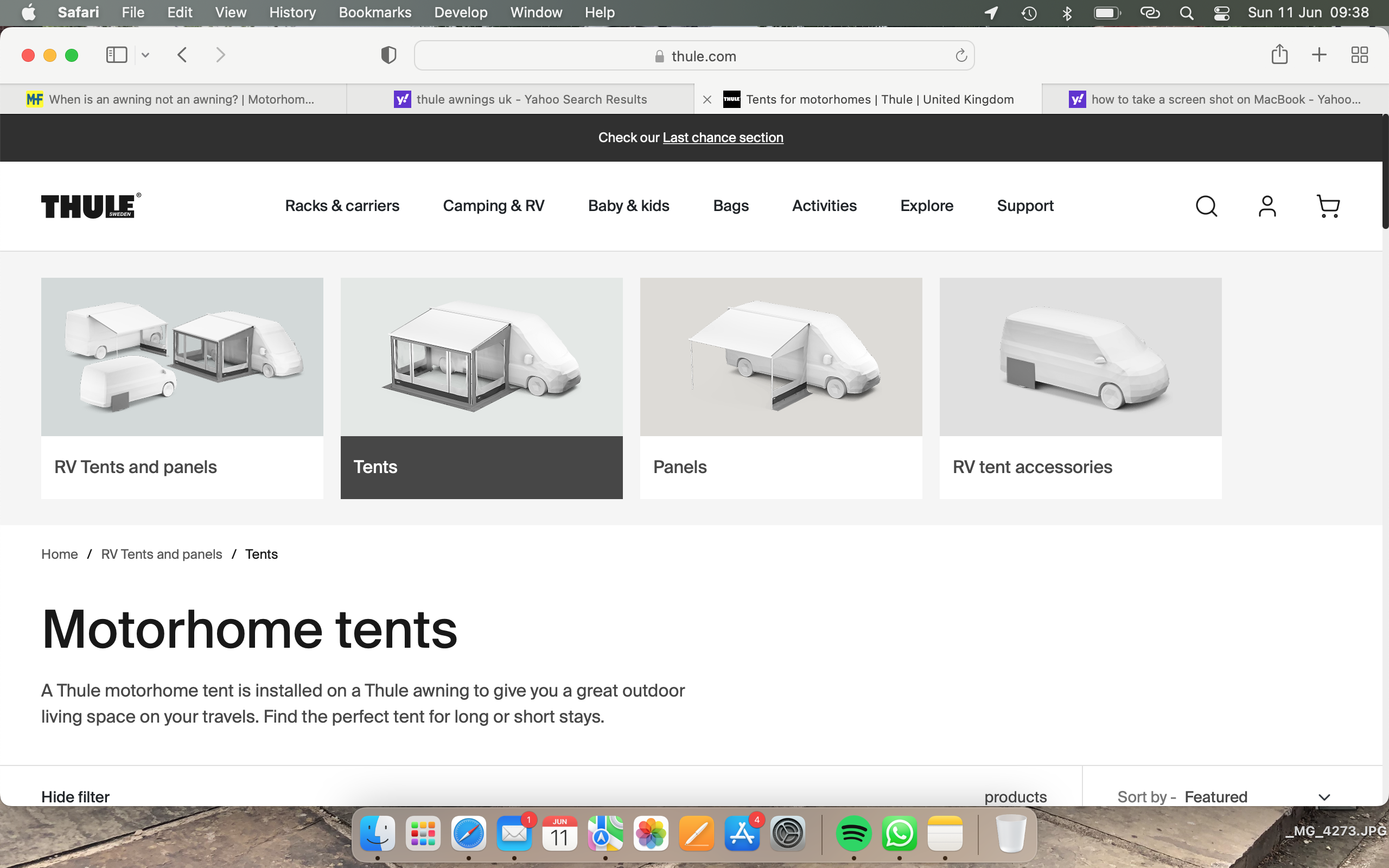Reload the page with refresh icon
This screenshot has width=1389, height=868.
(x=961, y=56)
